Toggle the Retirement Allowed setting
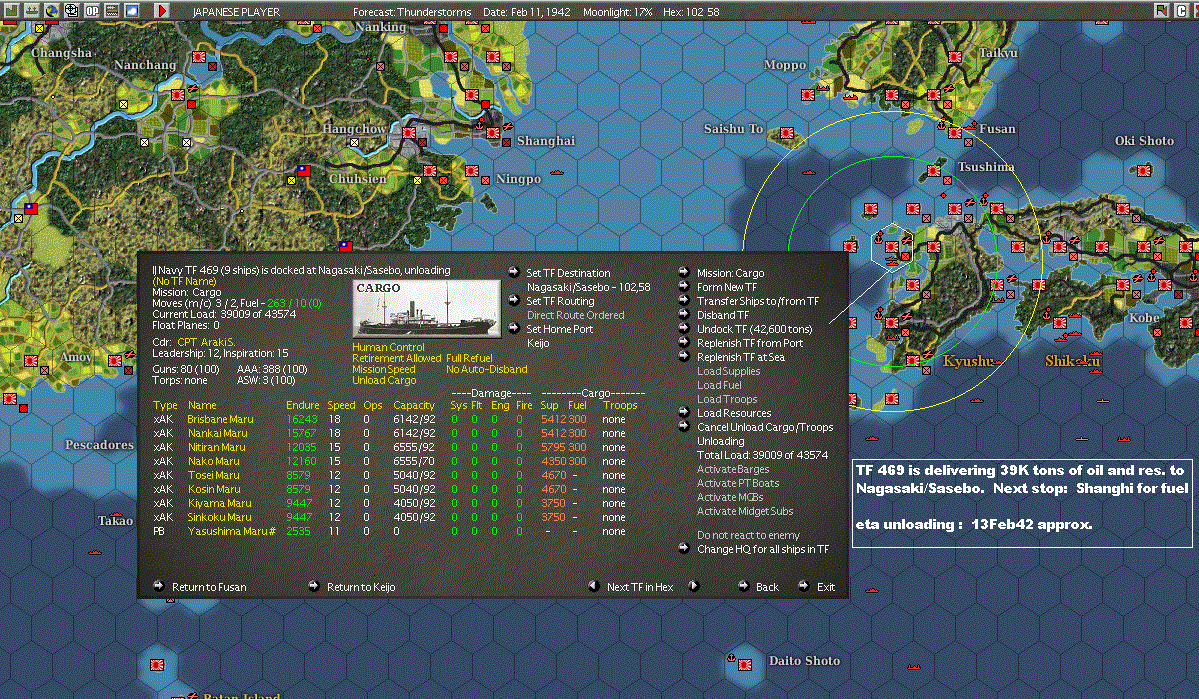Screen dimensions: 1199x699 pos(396,358)
